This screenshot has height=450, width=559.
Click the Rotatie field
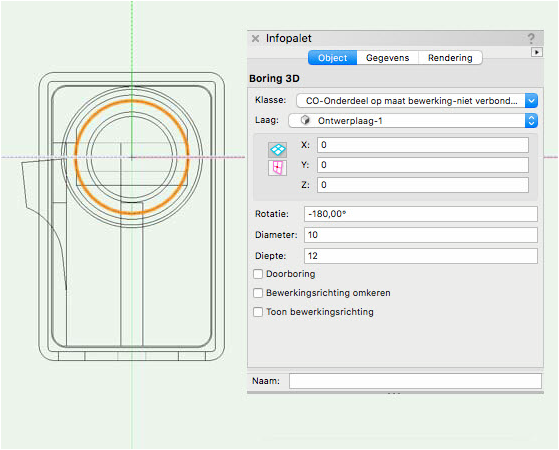point(421,214)
